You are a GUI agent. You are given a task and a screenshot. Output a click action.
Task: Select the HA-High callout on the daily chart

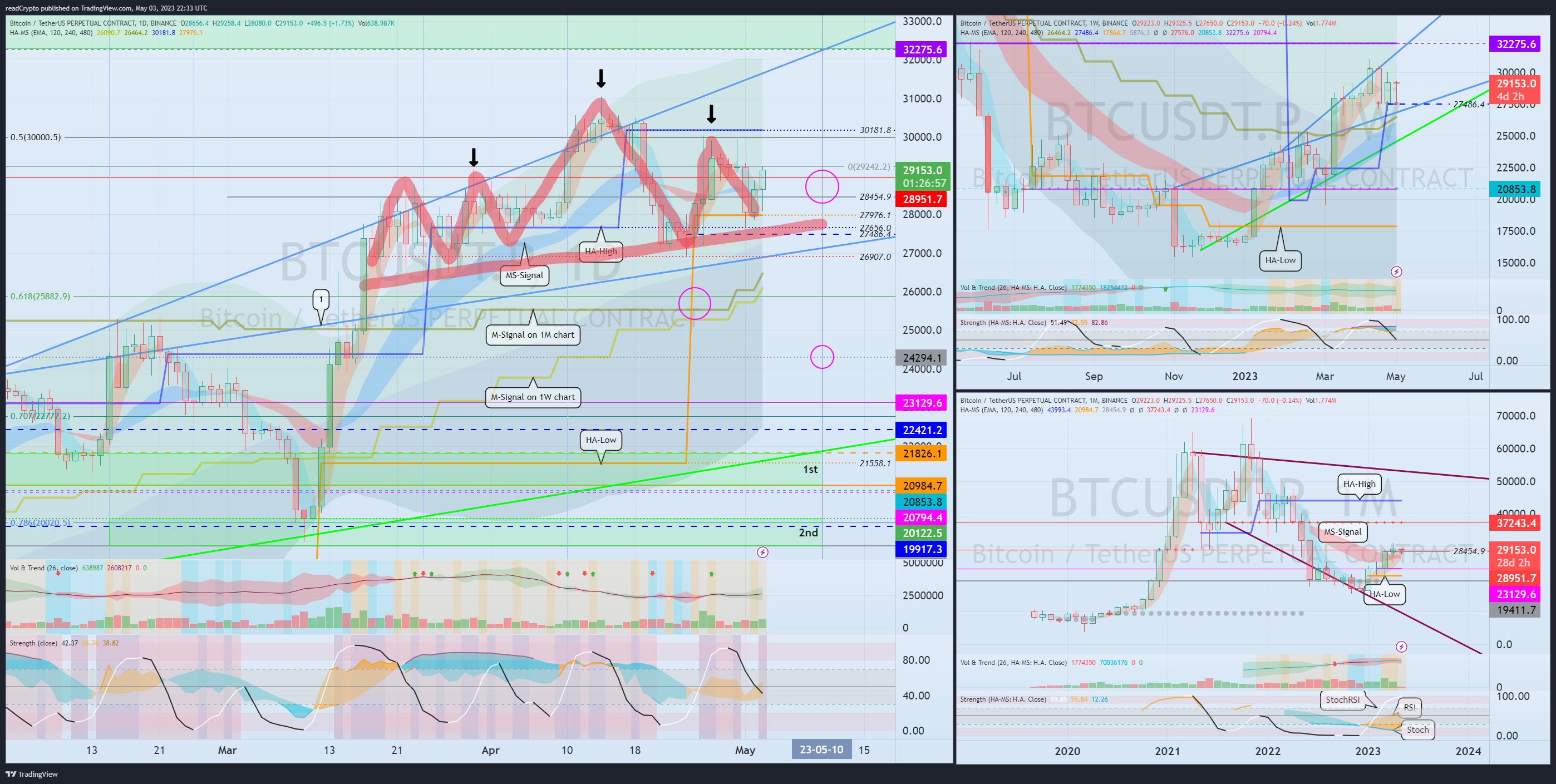601,252
